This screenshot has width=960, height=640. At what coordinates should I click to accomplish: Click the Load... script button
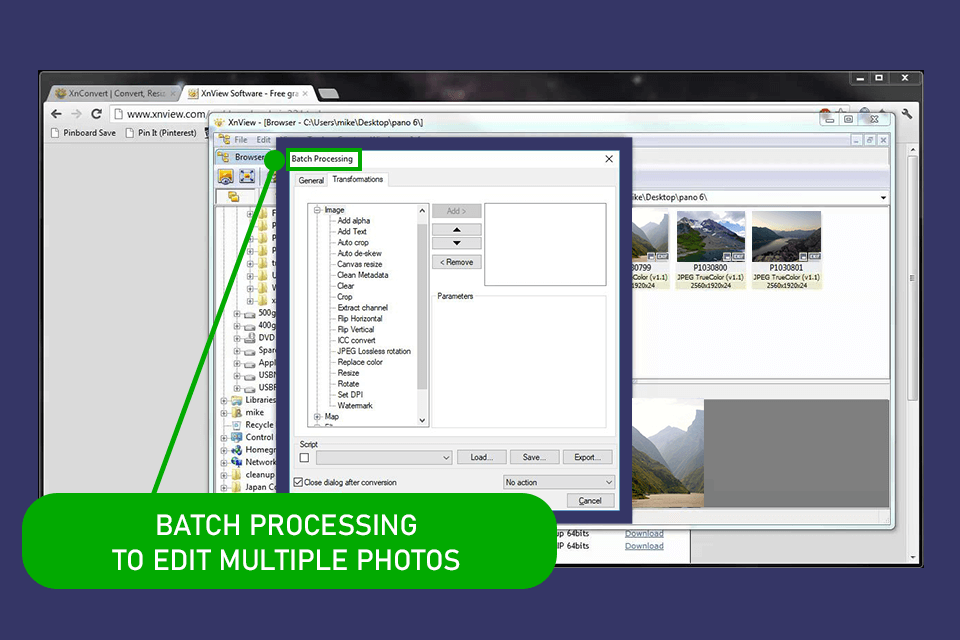[x=482, y=457]
